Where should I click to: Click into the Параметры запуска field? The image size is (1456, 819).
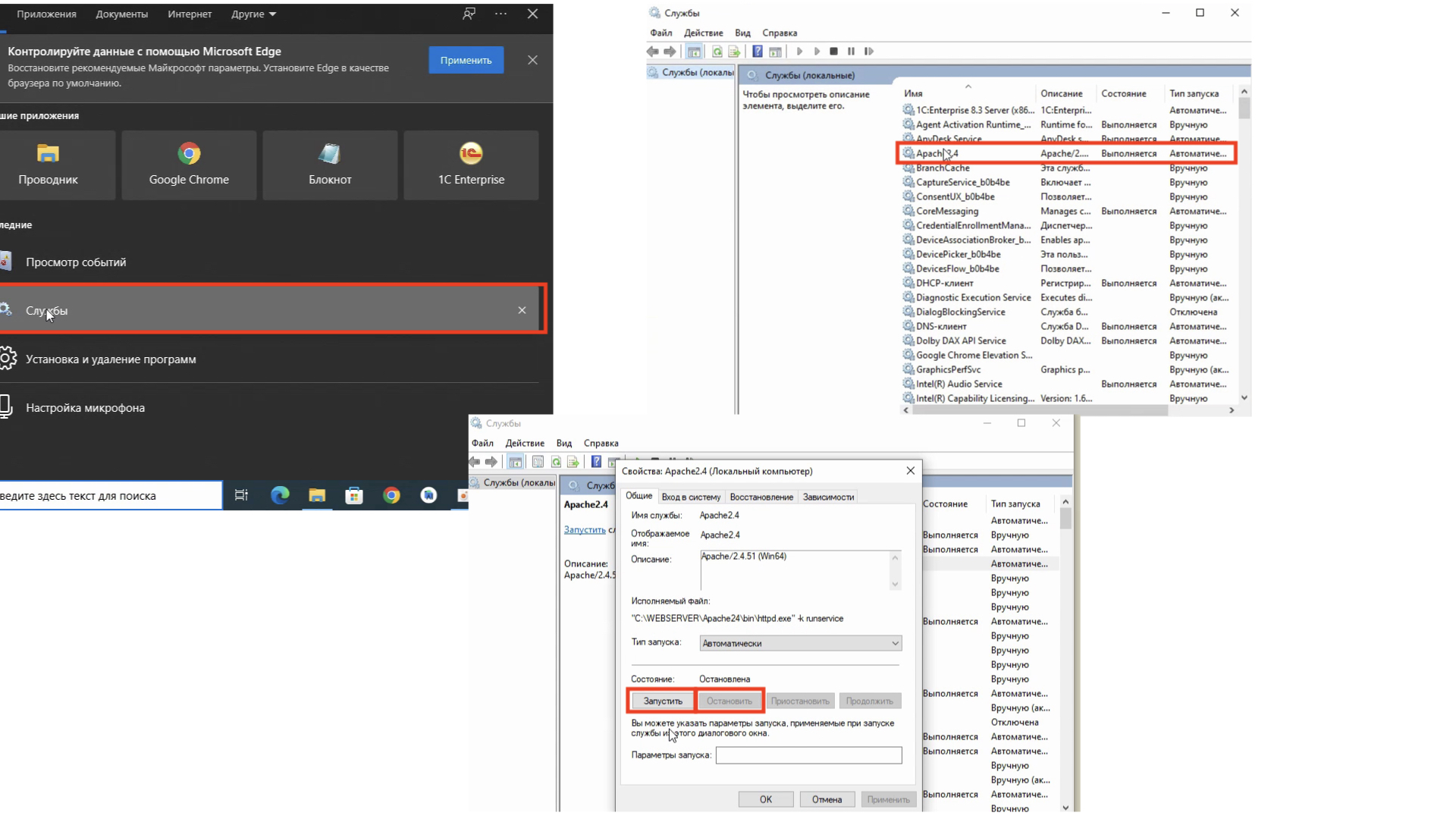808,755
